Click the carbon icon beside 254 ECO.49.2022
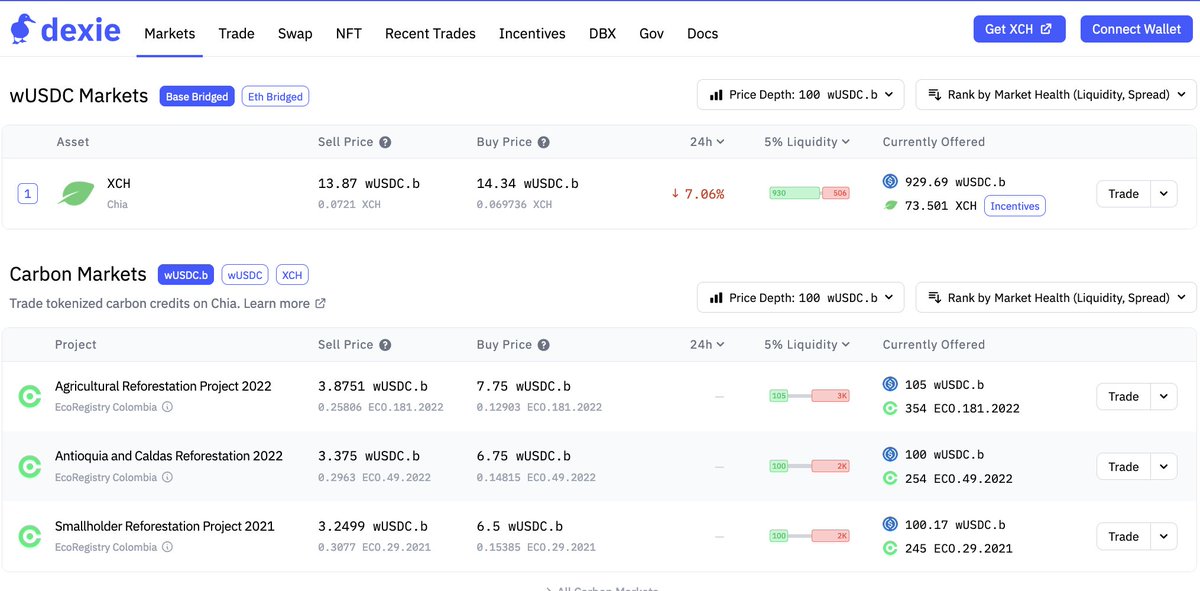 coord(890,478)
